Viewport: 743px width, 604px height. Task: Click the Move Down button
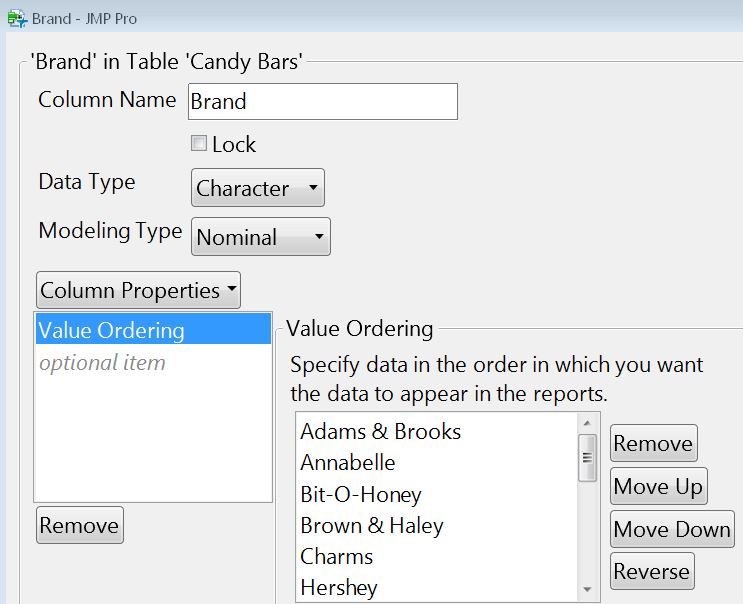pos(672,529)
